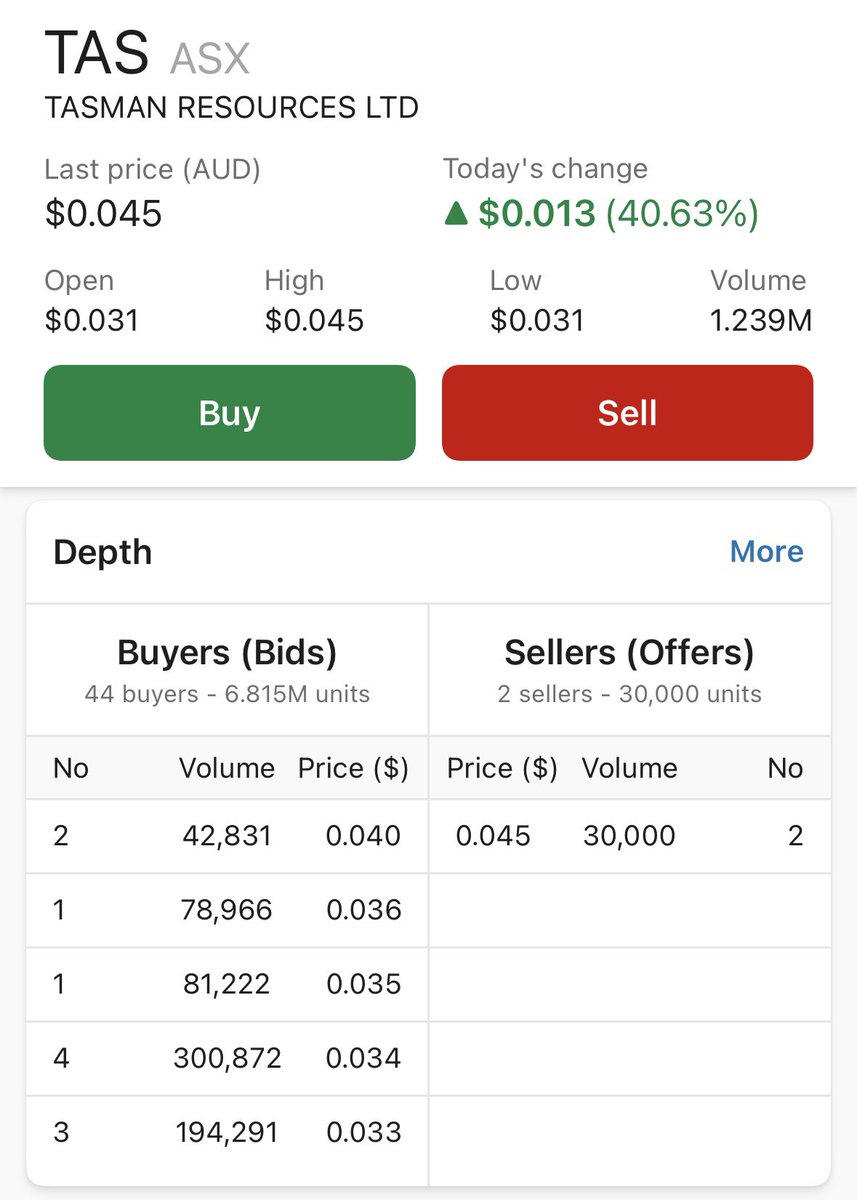Select bid volume 194,291

click(228, 1132)
